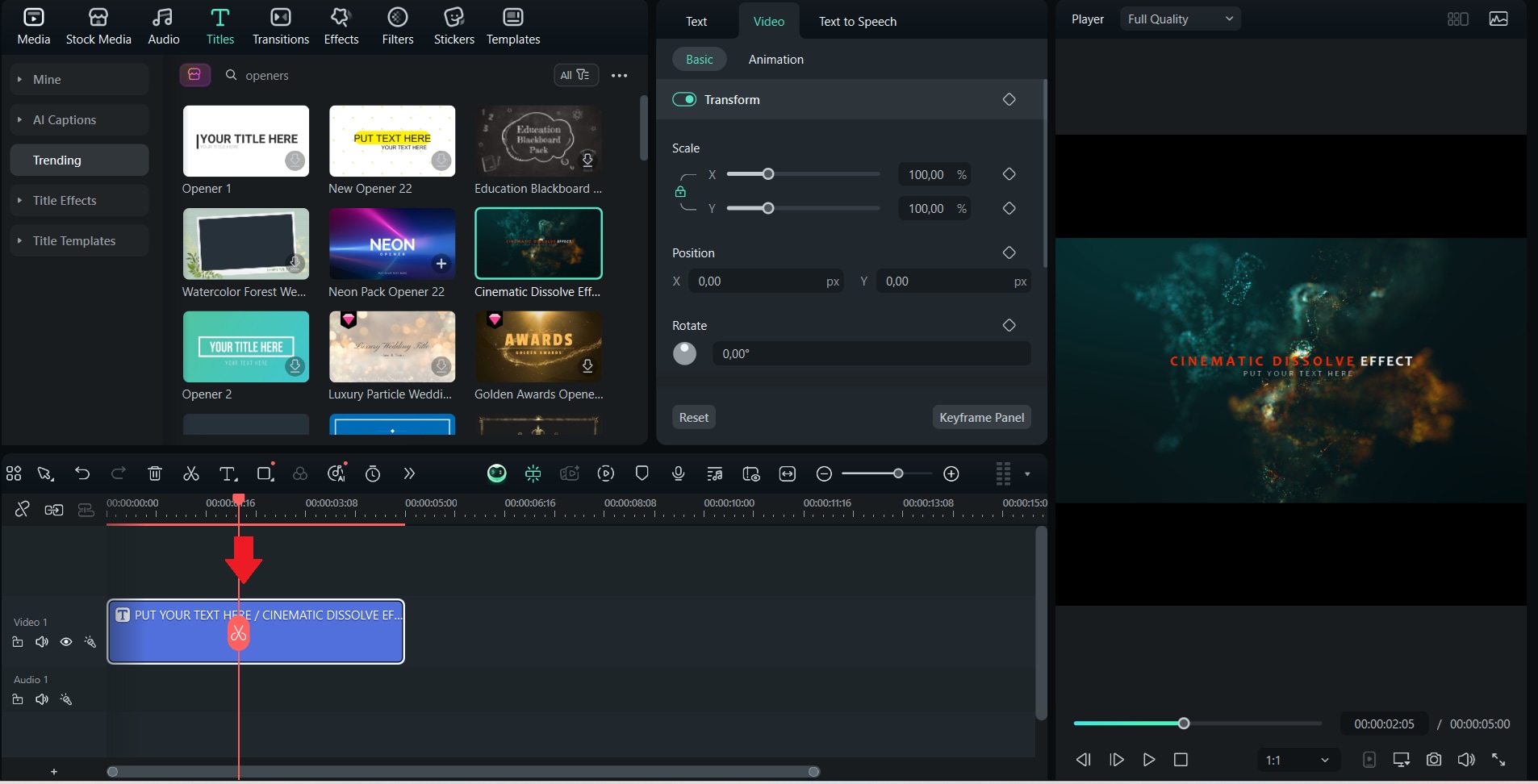Click the Reset button
The image size is (1538, 784).
(x=694, y=417)
